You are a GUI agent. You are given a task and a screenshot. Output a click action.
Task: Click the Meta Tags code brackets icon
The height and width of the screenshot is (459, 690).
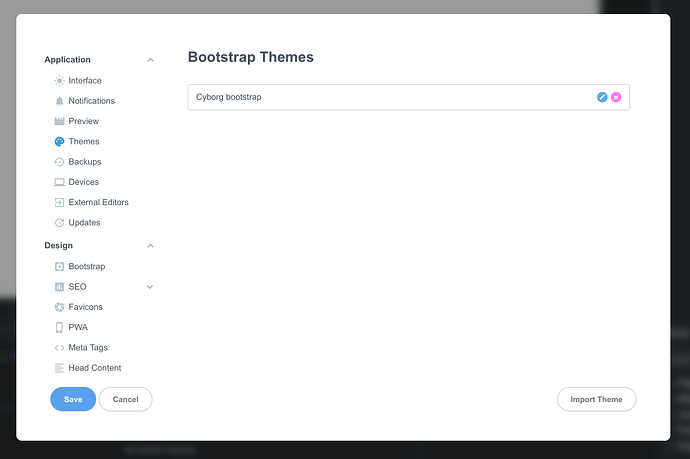59,348
